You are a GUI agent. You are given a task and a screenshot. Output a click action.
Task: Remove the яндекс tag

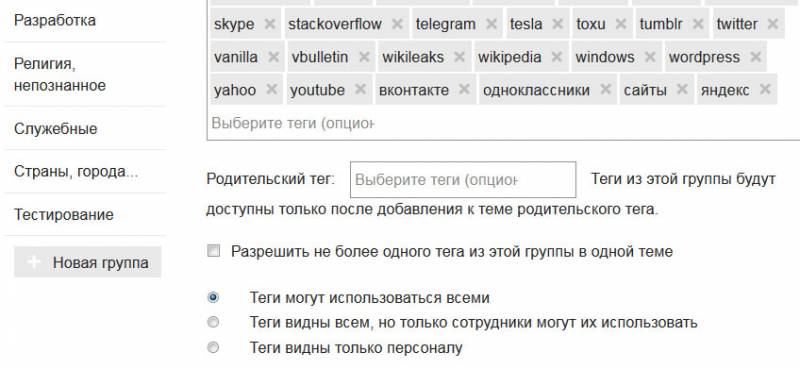click(x=765, y=90)
